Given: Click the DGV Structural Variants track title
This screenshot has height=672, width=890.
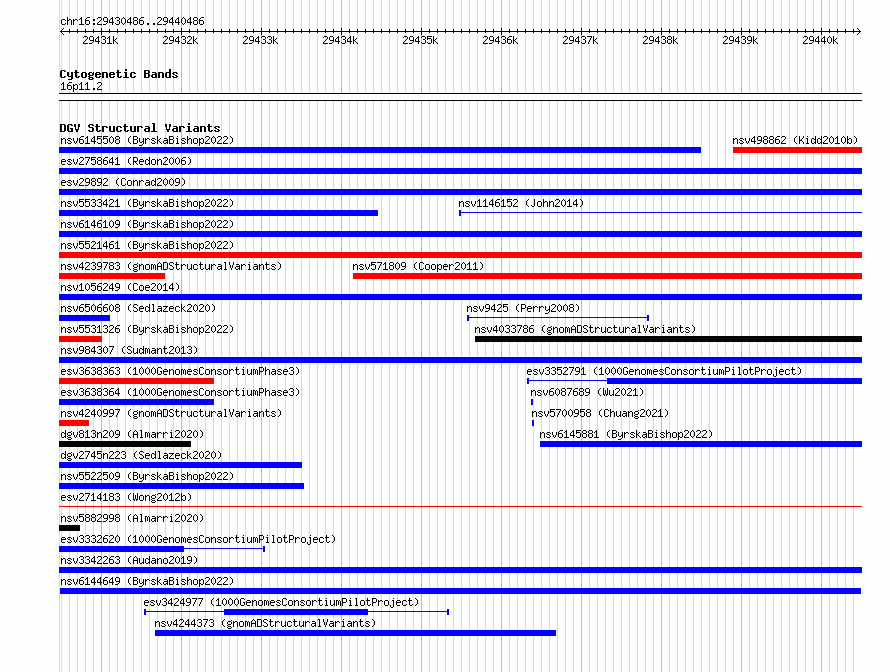Looking at the screenshot, I should tap(140, 128).
